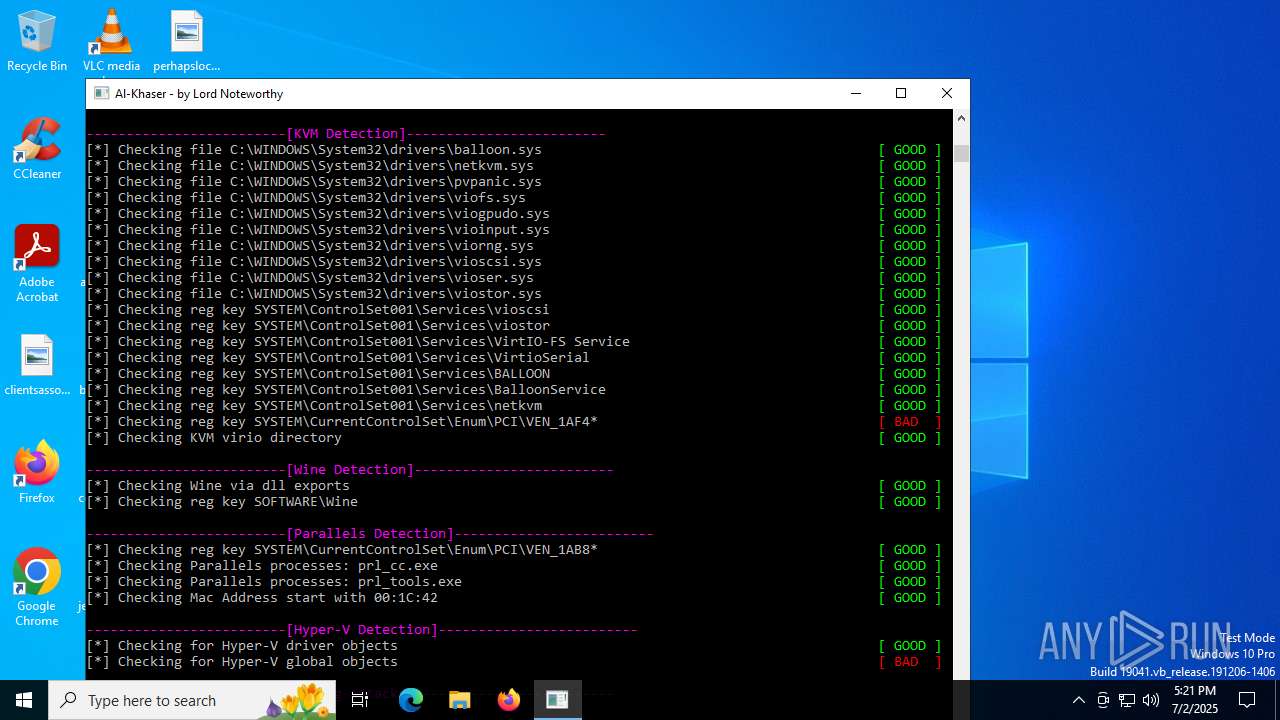This screenshot has height=720, width=1280.
Task: Open the taskbar clock showing 5:21 PM
Action: 1194,700
